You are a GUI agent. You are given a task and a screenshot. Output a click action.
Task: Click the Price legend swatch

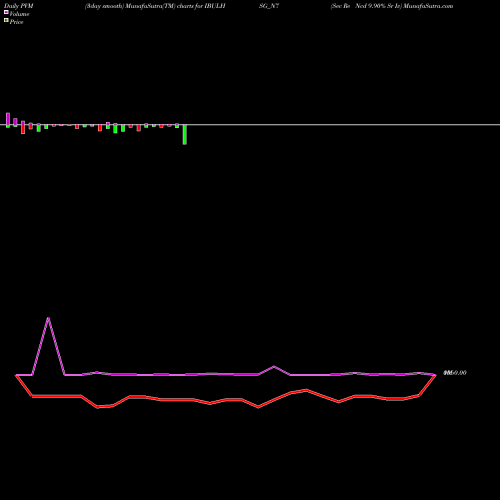[x=6, y=20]
